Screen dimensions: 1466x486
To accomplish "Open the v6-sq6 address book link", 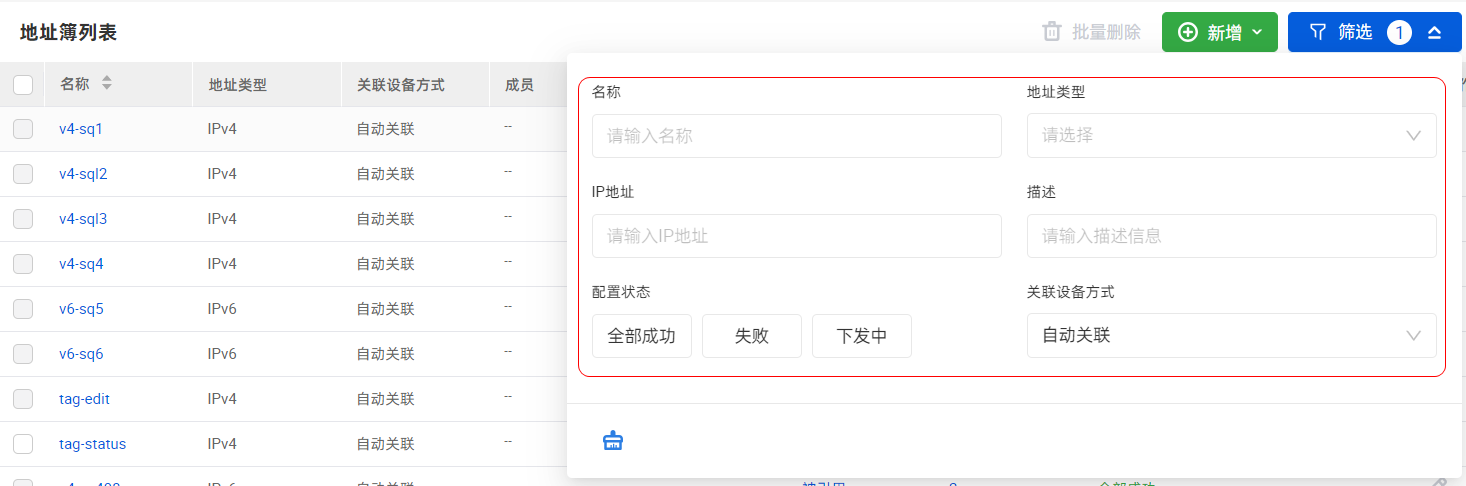I will coord(81,354).
